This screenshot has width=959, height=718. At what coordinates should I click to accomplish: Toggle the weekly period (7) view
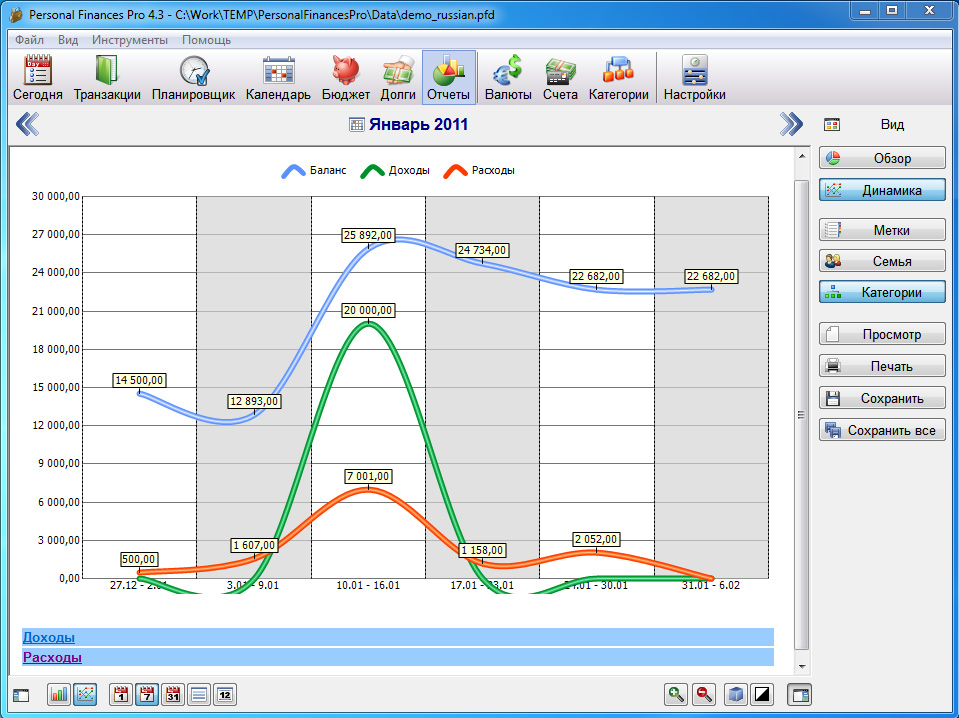click(147, 694)
